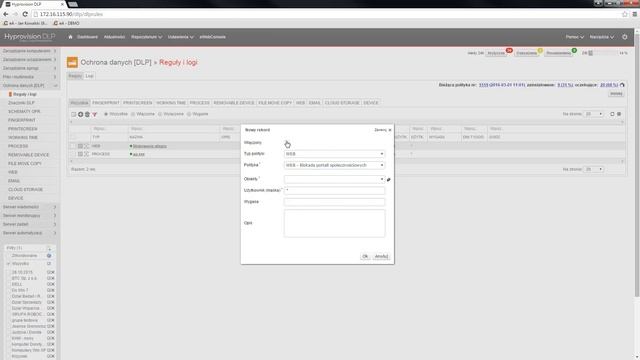Click the Ostrzeżenia alerts button
Image resolution: width=640 pixels, height=360 pixels.
(x=527, y=53)
